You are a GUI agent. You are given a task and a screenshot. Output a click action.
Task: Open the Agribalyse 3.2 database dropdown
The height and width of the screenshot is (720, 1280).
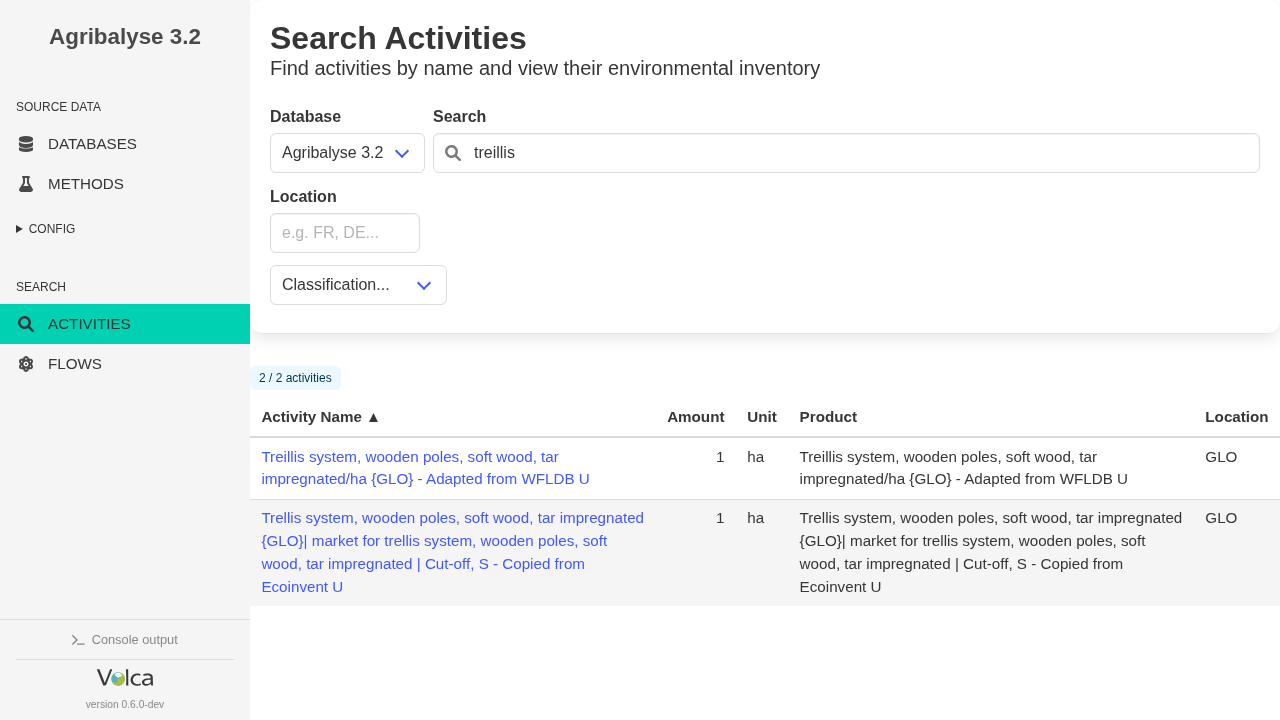347,153
